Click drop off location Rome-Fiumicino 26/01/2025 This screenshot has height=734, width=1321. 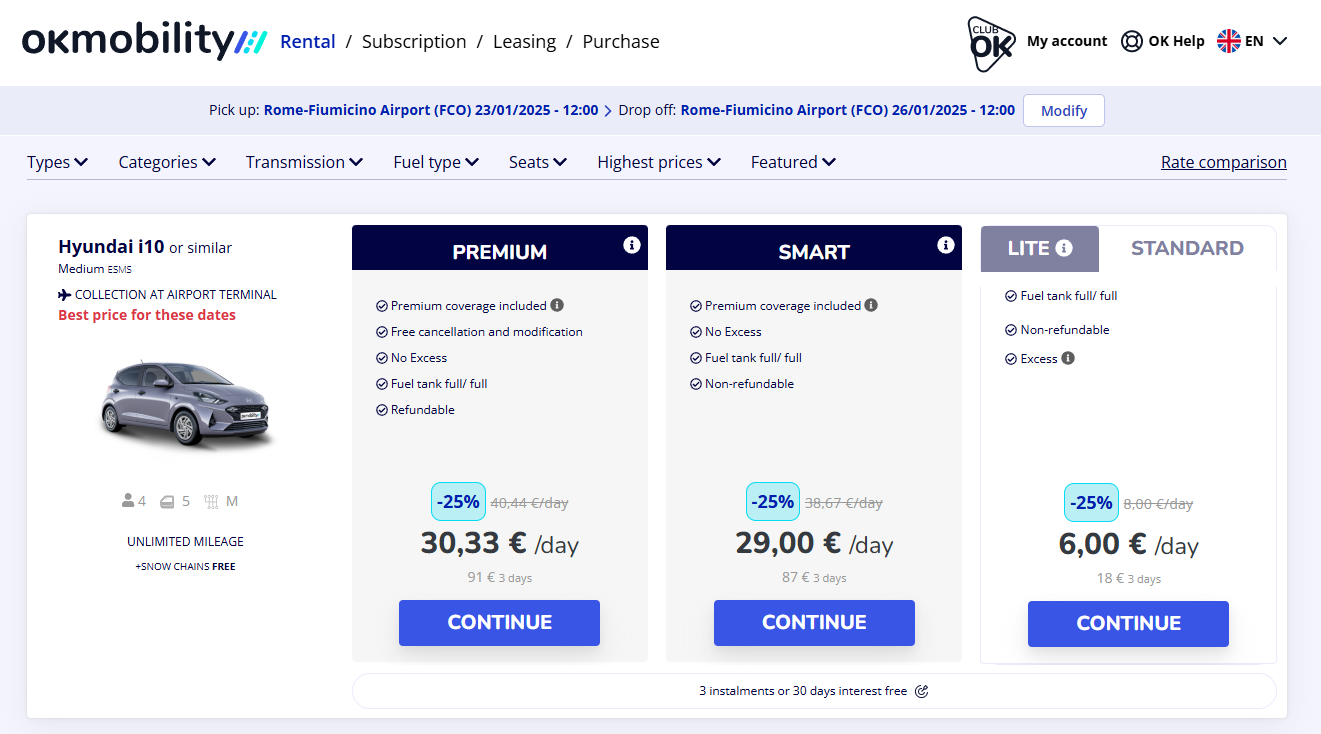[848, 111]
